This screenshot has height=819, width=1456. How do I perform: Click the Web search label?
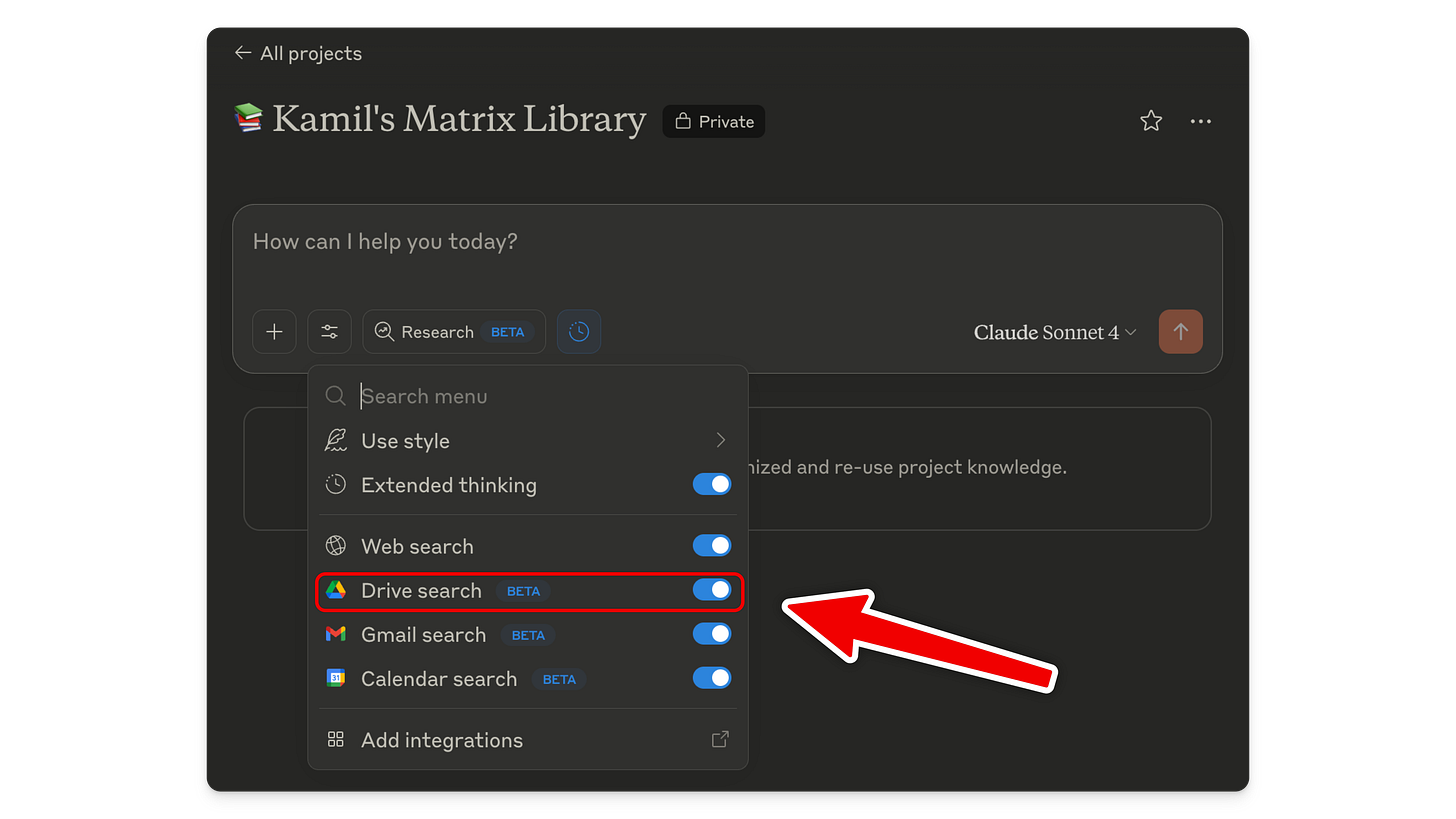pyautogui.click(x=417, y=547)
